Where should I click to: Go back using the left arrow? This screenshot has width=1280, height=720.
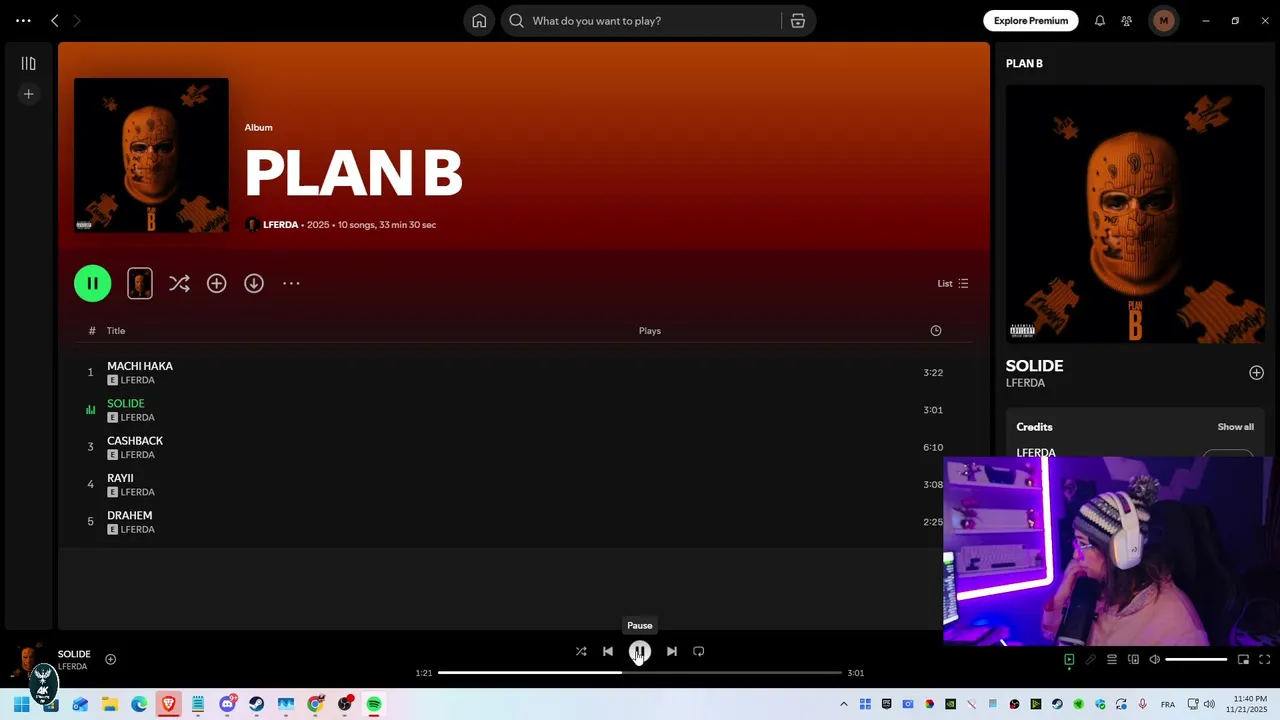click(x=55, y=20)
